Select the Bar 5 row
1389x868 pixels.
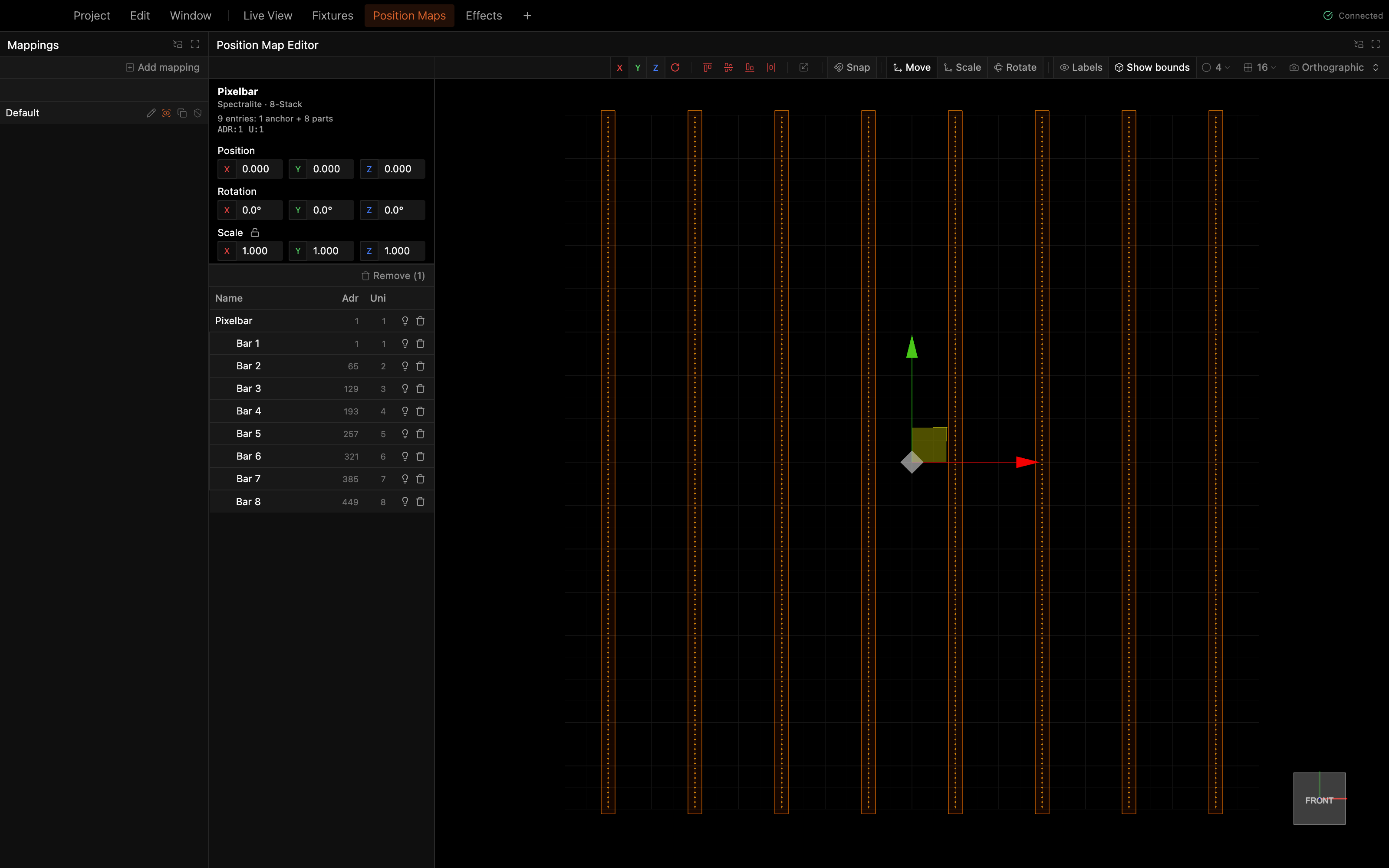321,434
